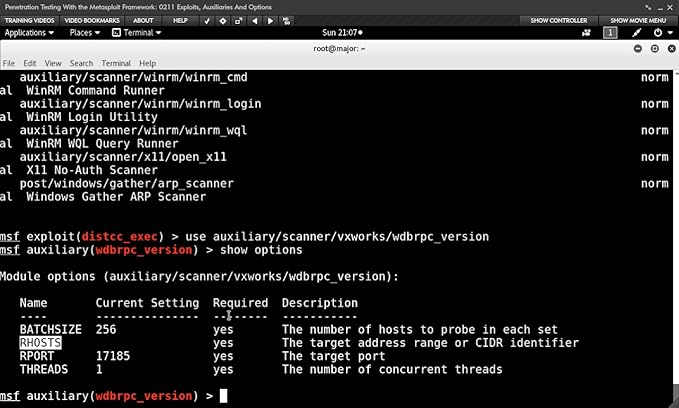Toggle the Show Movie Menu button
The height and width of the screenshot is (408, 679).
point(638,20)
